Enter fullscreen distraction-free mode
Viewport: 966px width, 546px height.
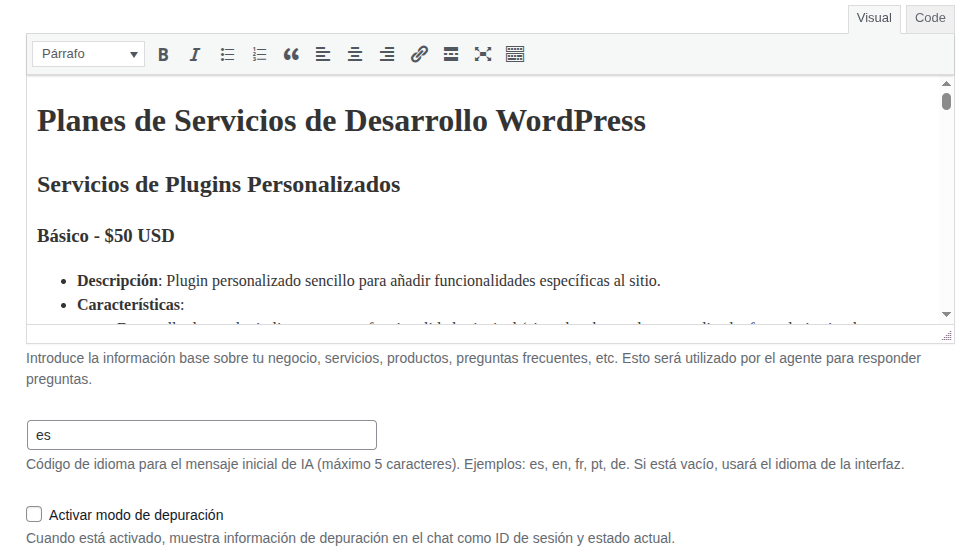click(483, 55)
